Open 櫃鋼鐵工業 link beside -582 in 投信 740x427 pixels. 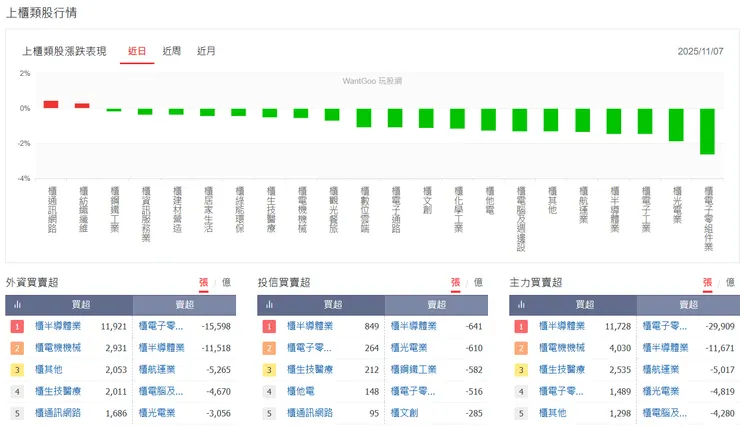(413, 369)
